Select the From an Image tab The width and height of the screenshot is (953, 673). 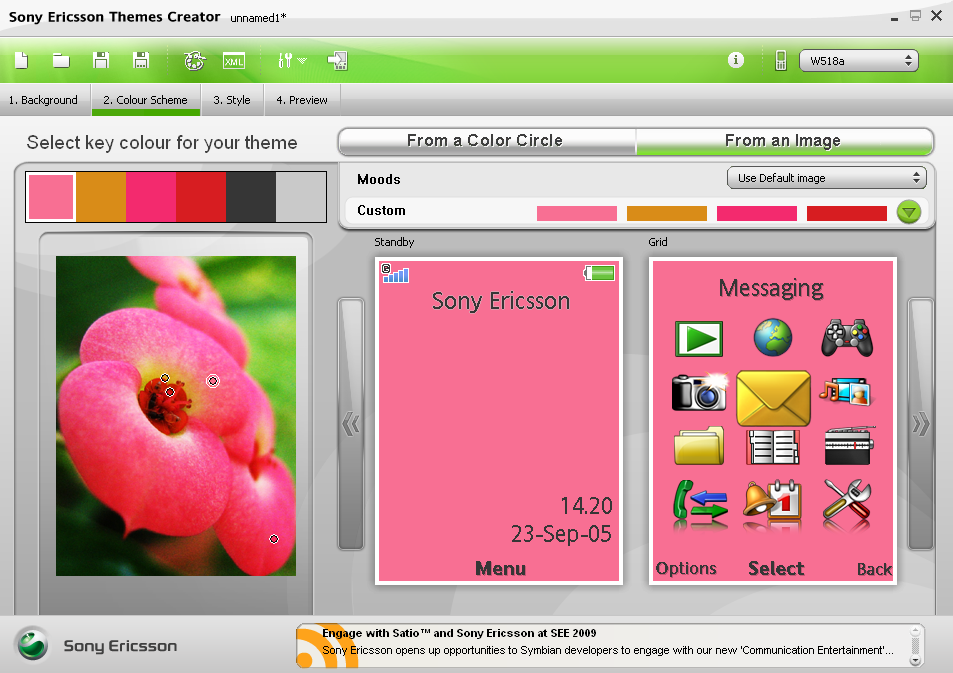click(x=784, y=141)
